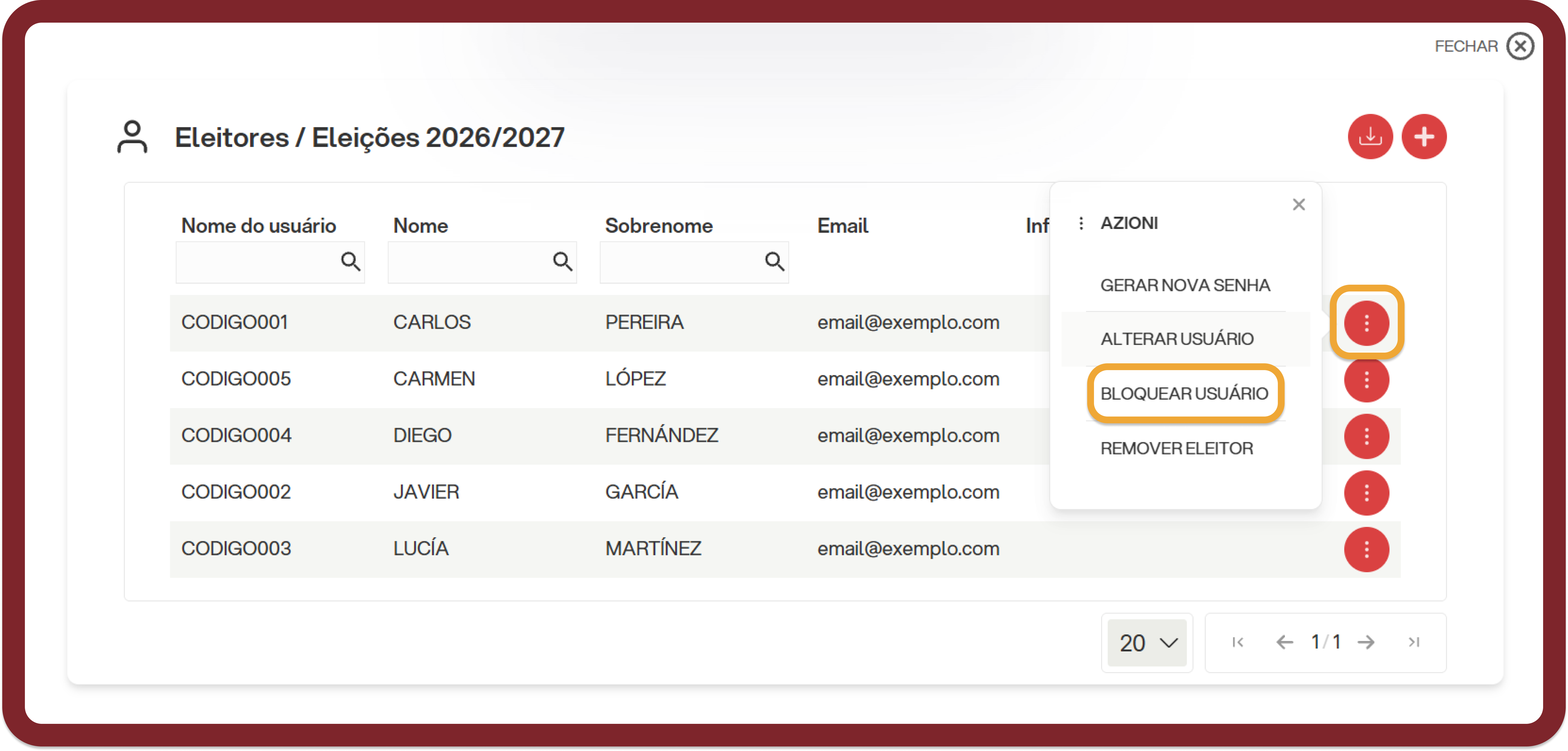The width and height of the screenshot is (1568, 751).
Task: Click the user icon beside Eleitores title
Action: click(x=132, y=136)
